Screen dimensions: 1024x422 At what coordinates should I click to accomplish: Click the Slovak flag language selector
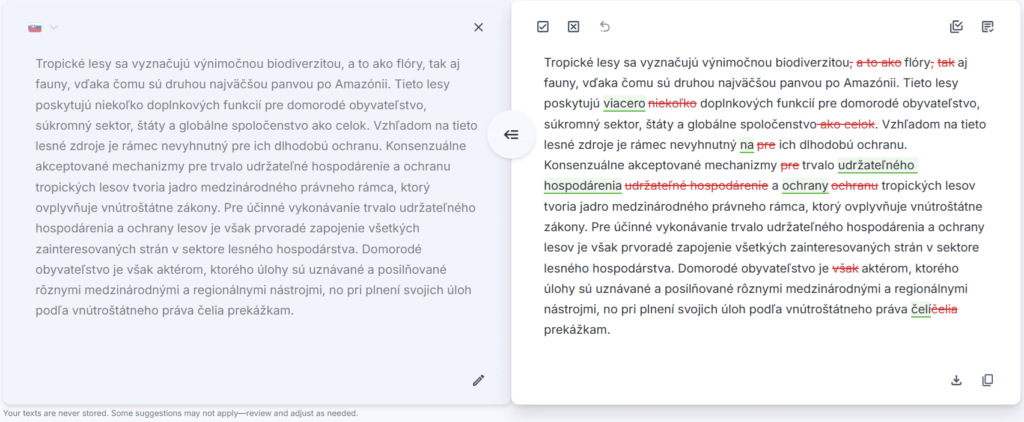tap(35, 27)
